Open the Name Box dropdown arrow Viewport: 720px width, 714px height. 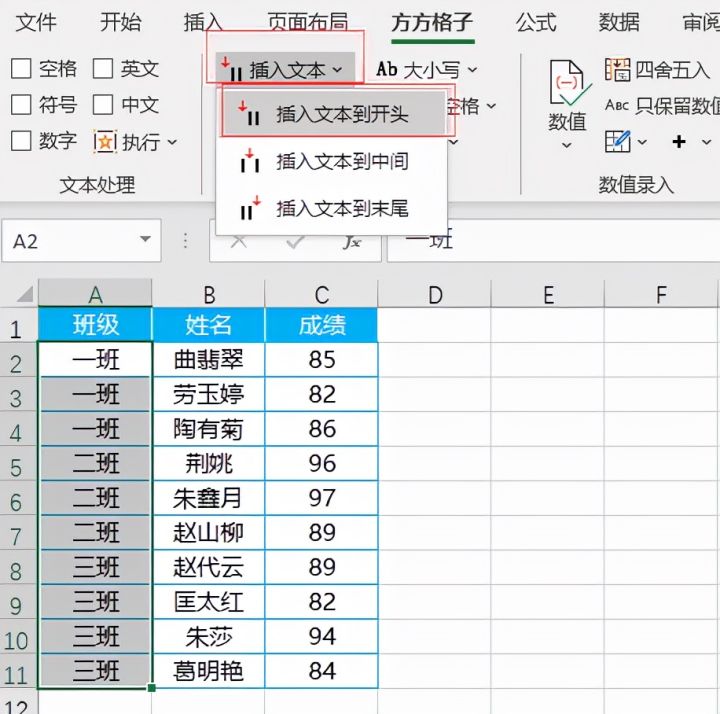point(145,239)
